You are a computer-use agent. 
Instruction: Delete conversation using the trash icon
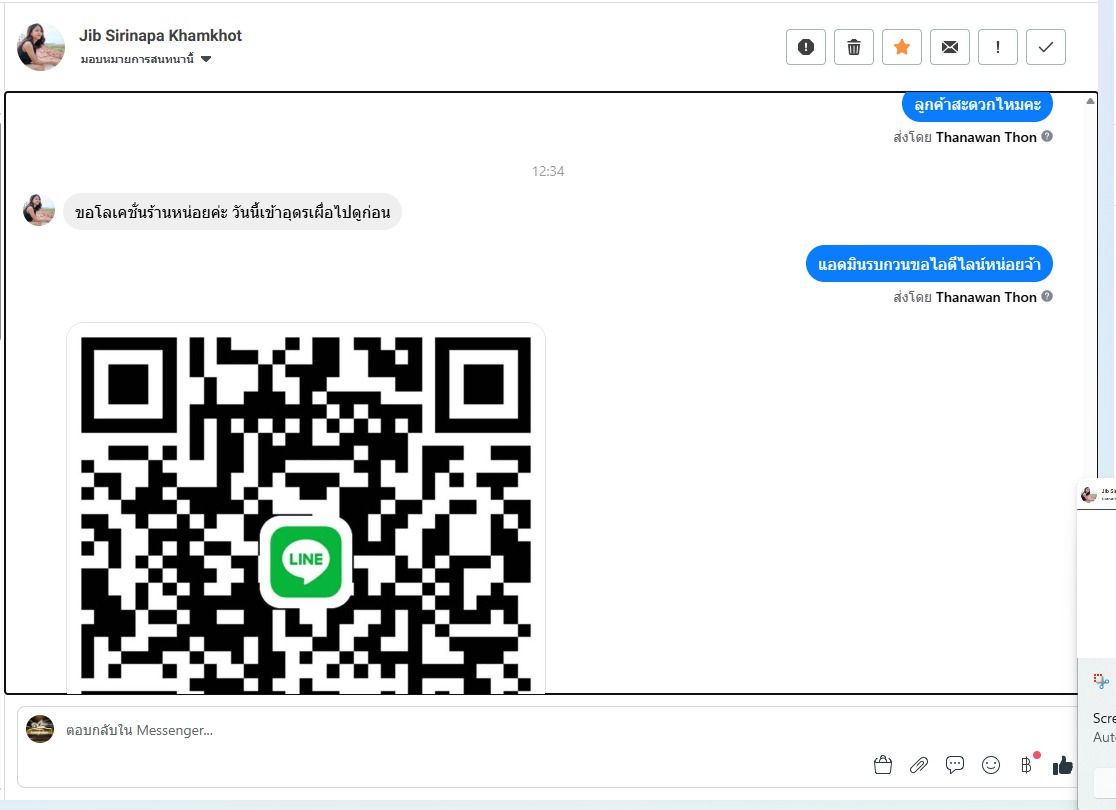pos(853,47)
